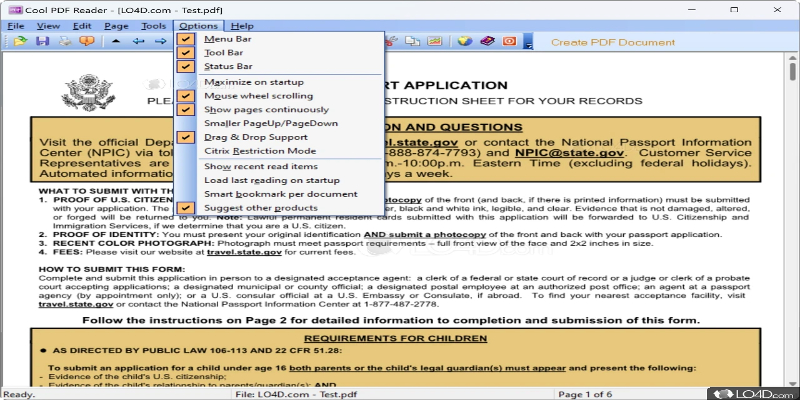The height and width of the screenshot is (400, 800).
Task: Click the blue right arrow forward icon
Action: (x=162, y=42)
